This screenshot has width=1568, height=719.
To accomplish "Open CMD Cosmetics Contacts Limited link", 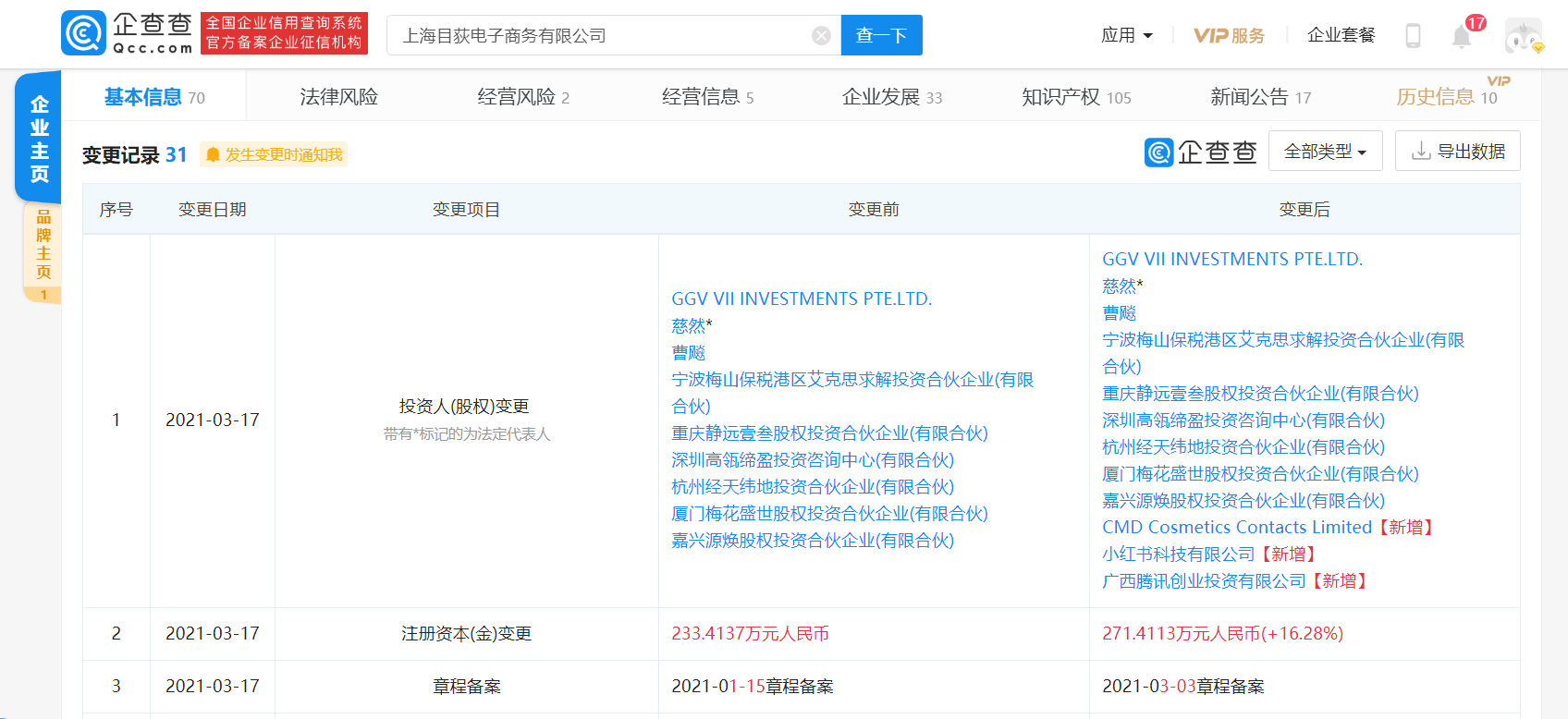I will coord(1237,527).
